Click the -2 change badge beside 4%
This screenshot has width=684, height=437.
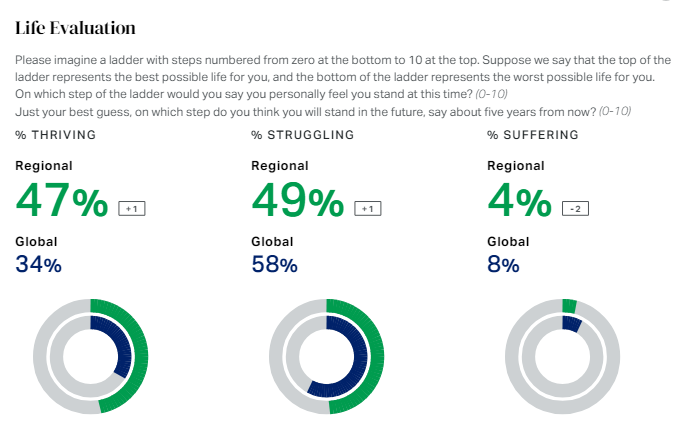point(575,208)
